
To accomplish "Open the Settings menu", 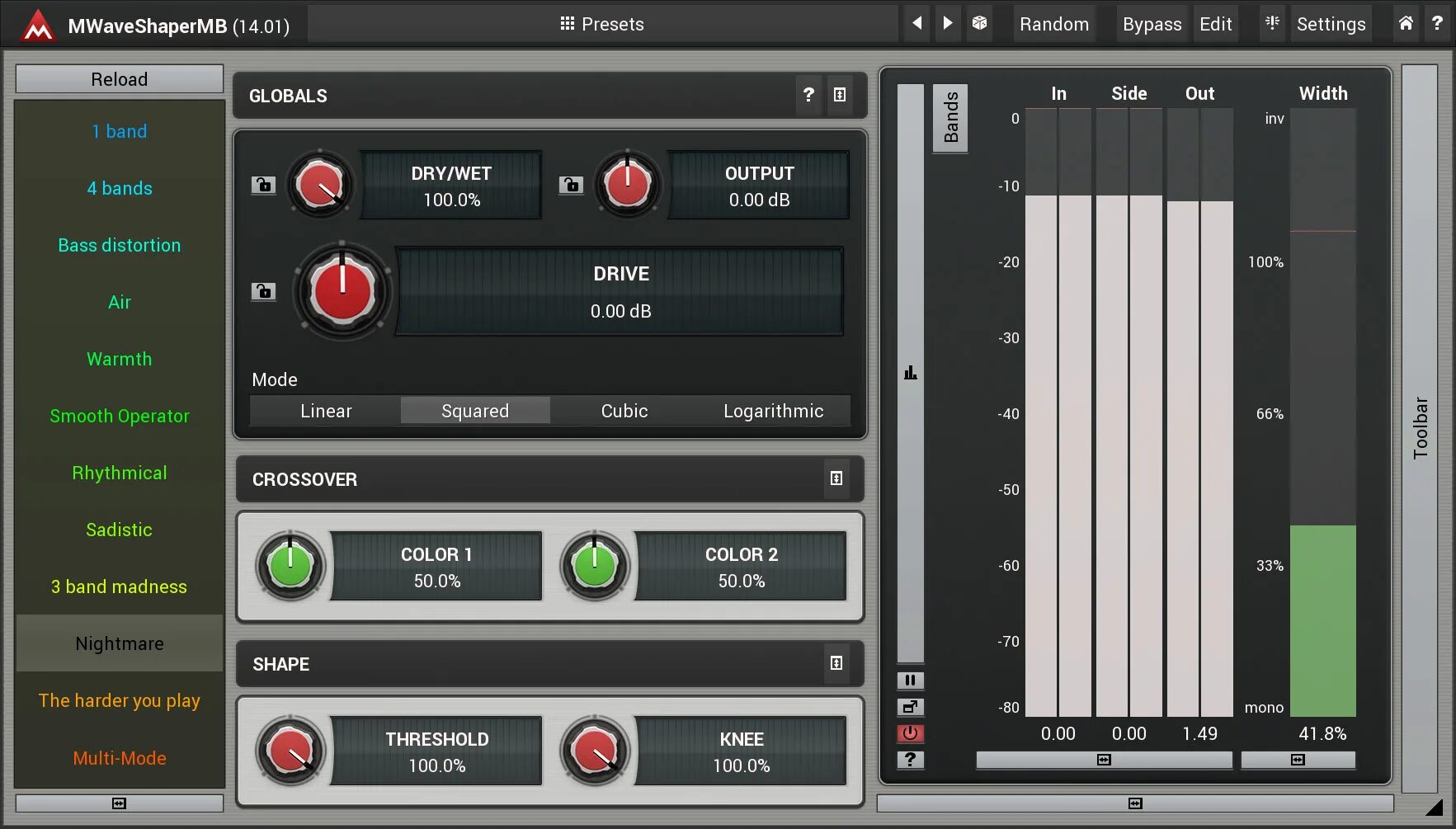I will pos(1331,24).
